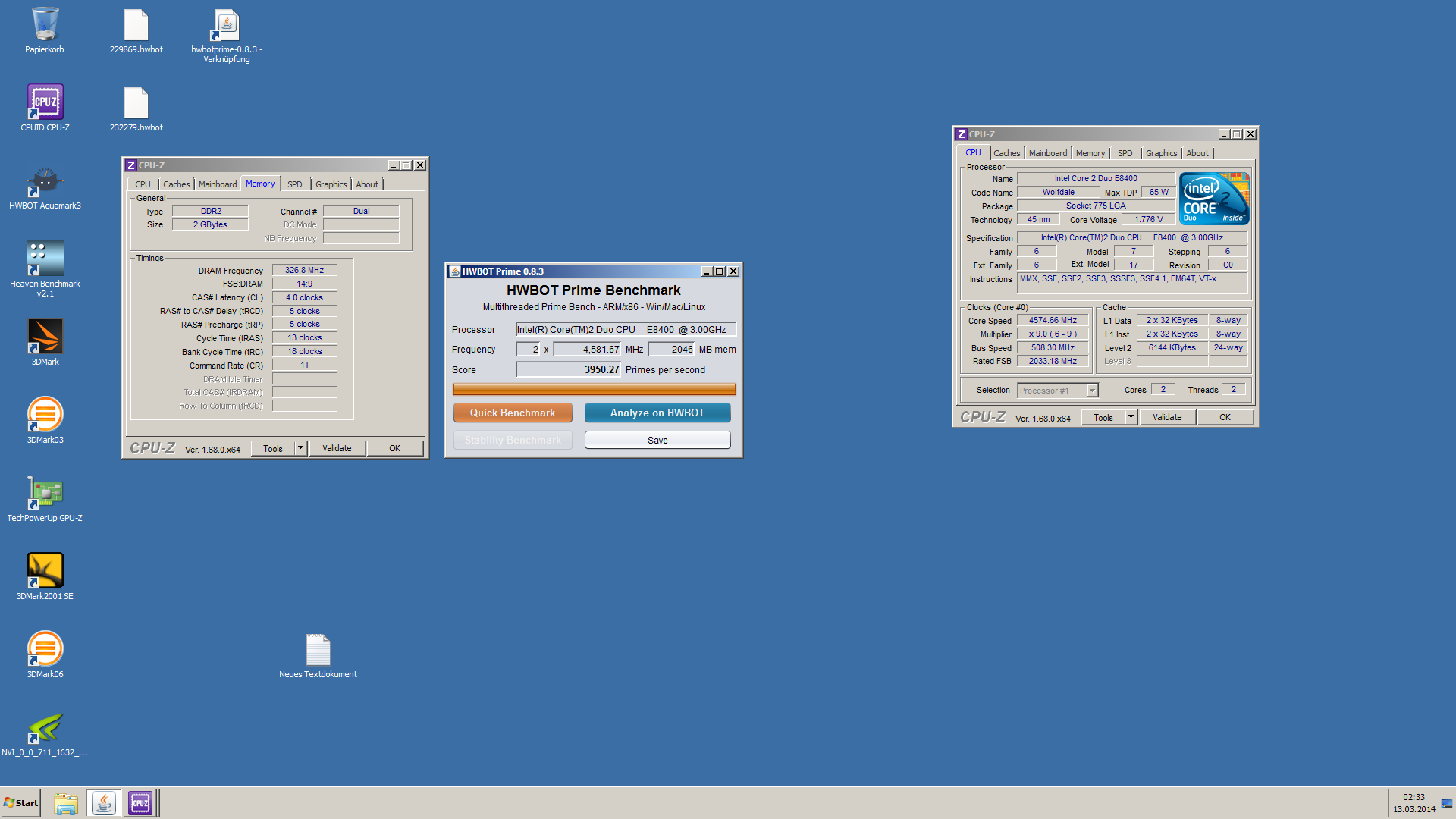Screen dimensions: 1456x819
Task: Click the DRAM Frequency value 326.8 MHz
Action: pyautogui.click(x=304, y=270)
